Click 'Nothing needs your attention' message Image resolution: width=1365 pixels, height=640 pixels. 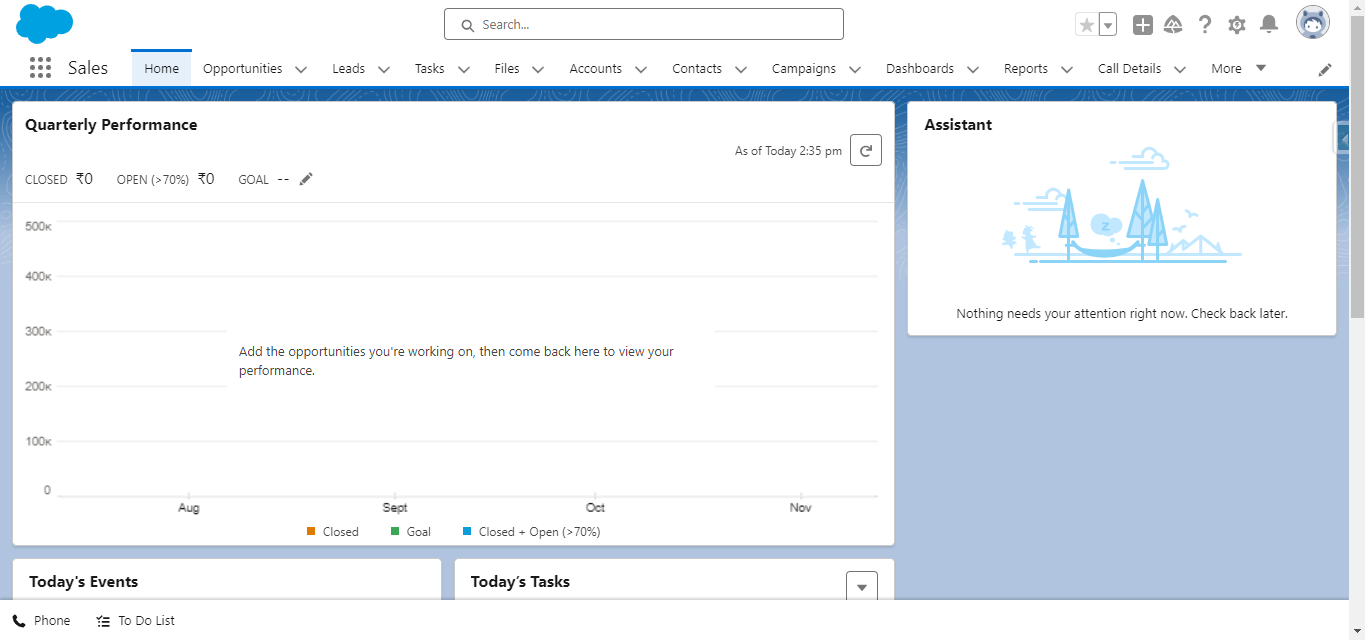tap(1122, 313)
